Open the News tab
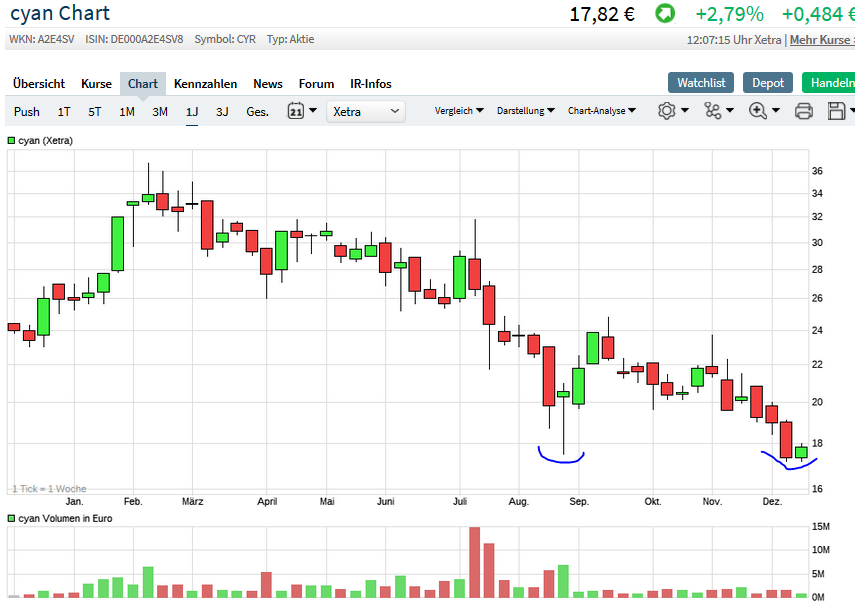Viewport: 855px width, 607px height. click(268, 84)
